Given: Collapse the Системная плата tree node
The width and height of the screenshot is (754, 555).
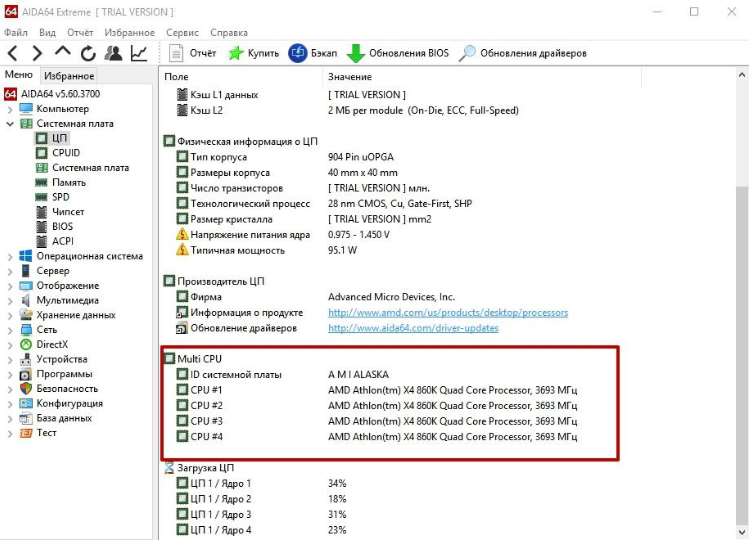Looking at the screenshot, I should [x=10, y=124].
